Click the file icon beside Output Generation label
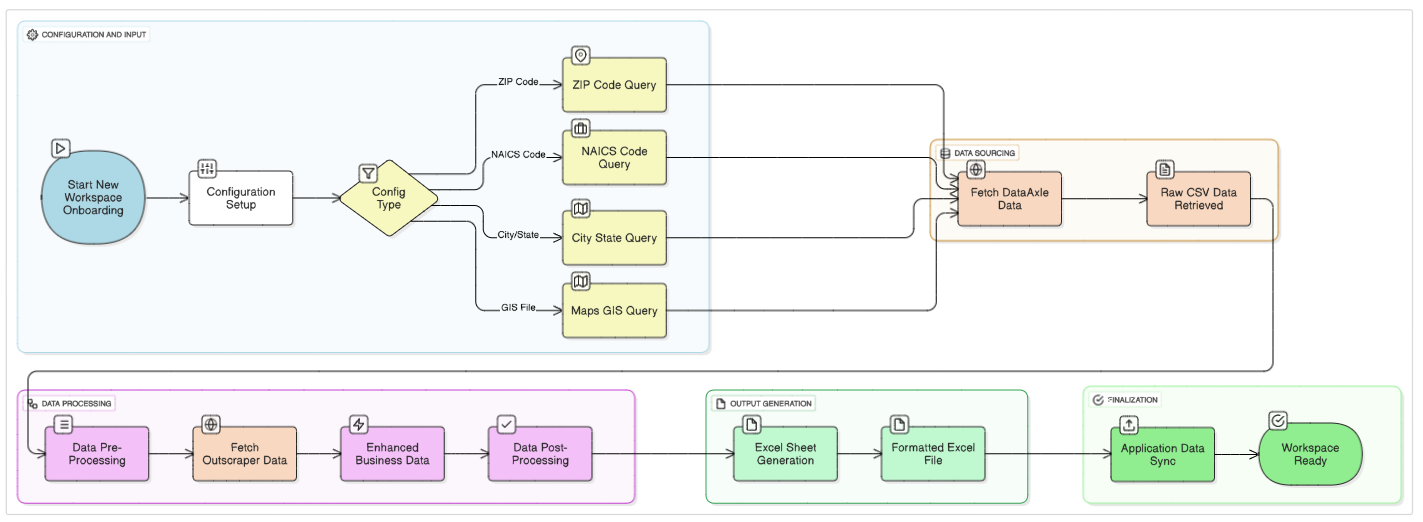1423x522 pixels. [720, 403]
